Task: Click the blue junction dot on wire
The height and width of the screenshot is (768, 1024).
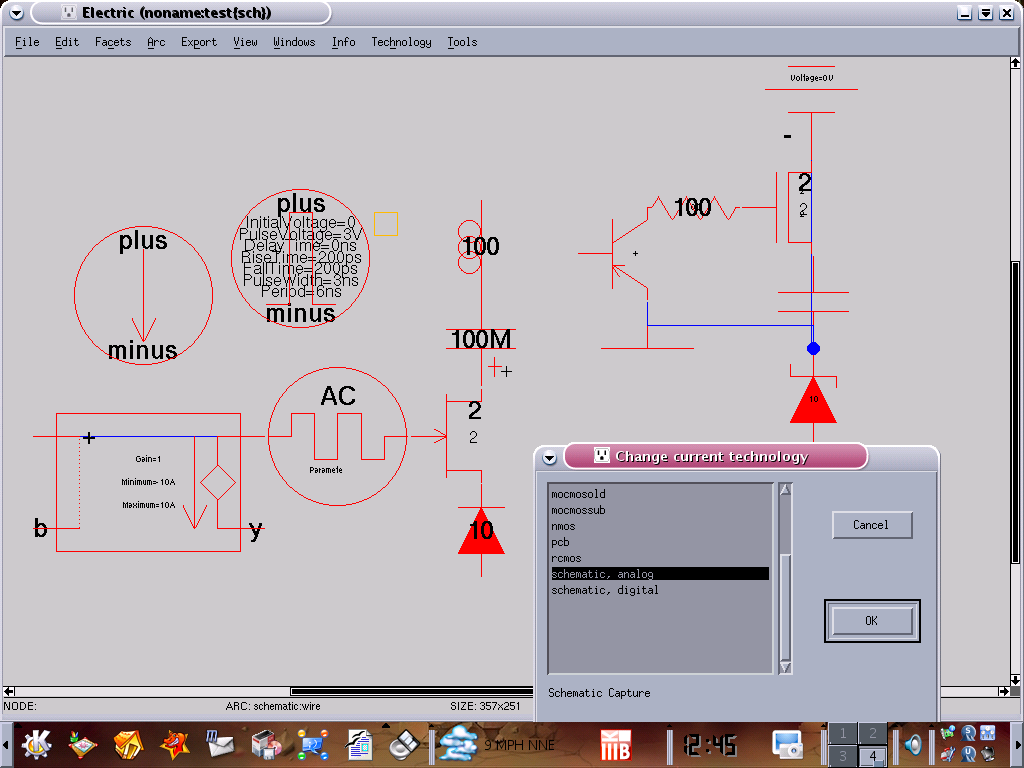Action: 813,348
